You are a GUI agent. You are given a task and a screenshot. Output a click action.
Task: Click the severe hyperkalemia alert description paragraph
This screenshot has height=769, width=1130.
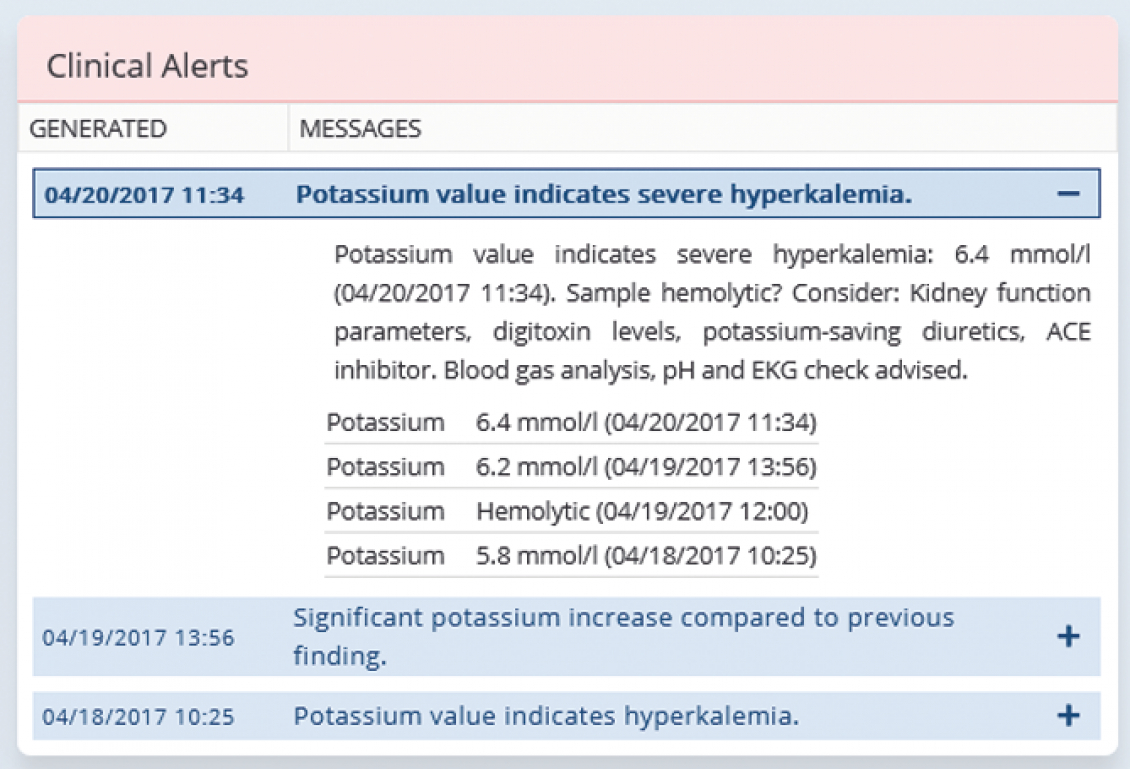point(712,312)
